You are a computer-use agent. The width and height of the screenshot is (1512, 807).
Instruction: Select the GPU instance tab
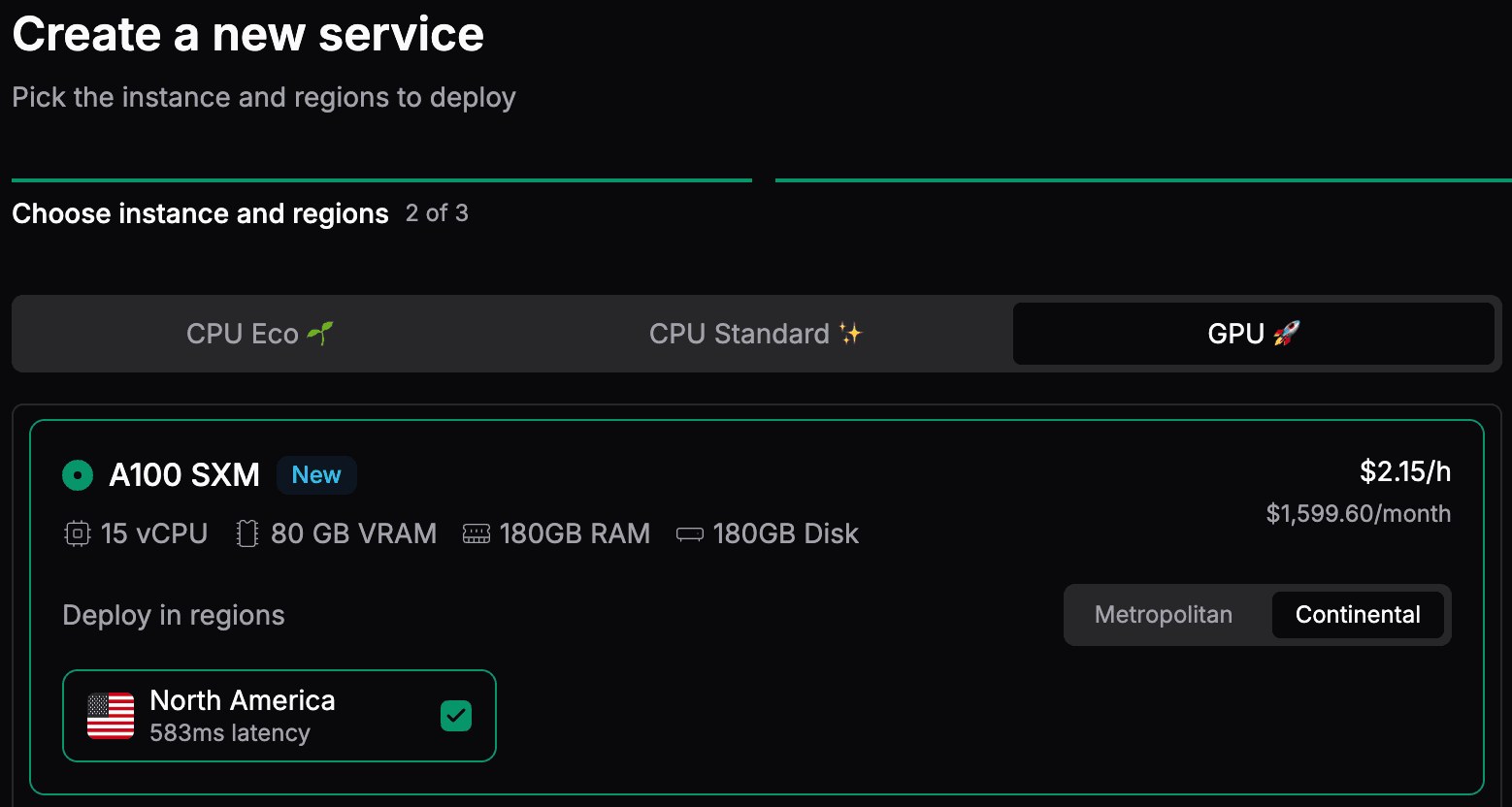click(x=1253, y=334)
